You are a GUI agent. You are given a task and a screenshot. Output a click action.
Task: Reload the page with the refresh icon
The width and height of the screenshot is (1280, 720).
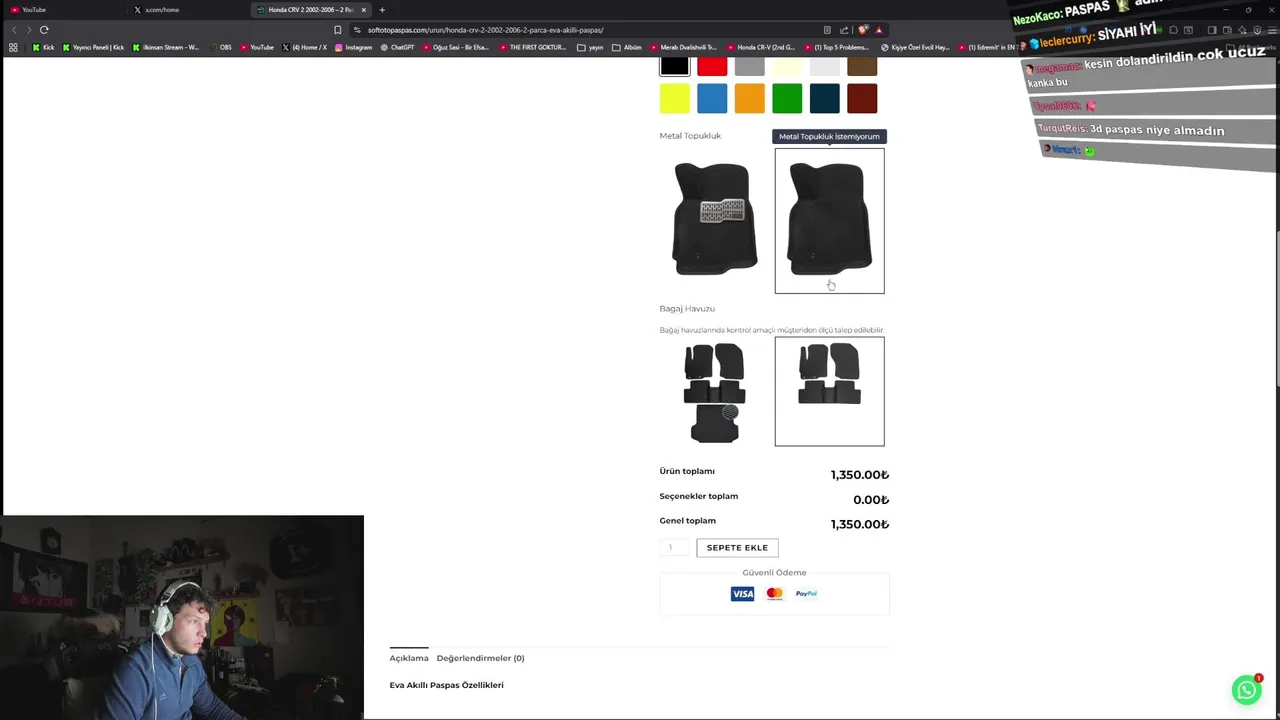44,30
